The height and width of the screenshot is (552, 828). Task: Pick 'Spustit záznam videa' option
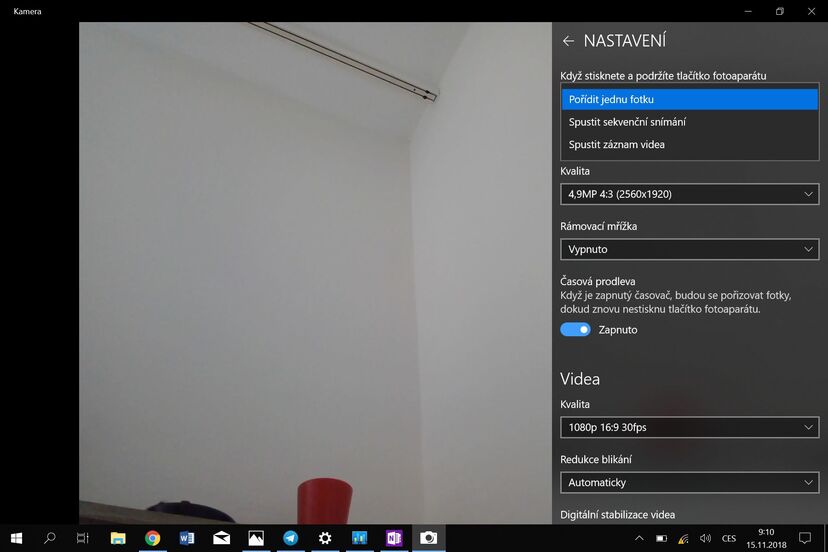(690, 145)
